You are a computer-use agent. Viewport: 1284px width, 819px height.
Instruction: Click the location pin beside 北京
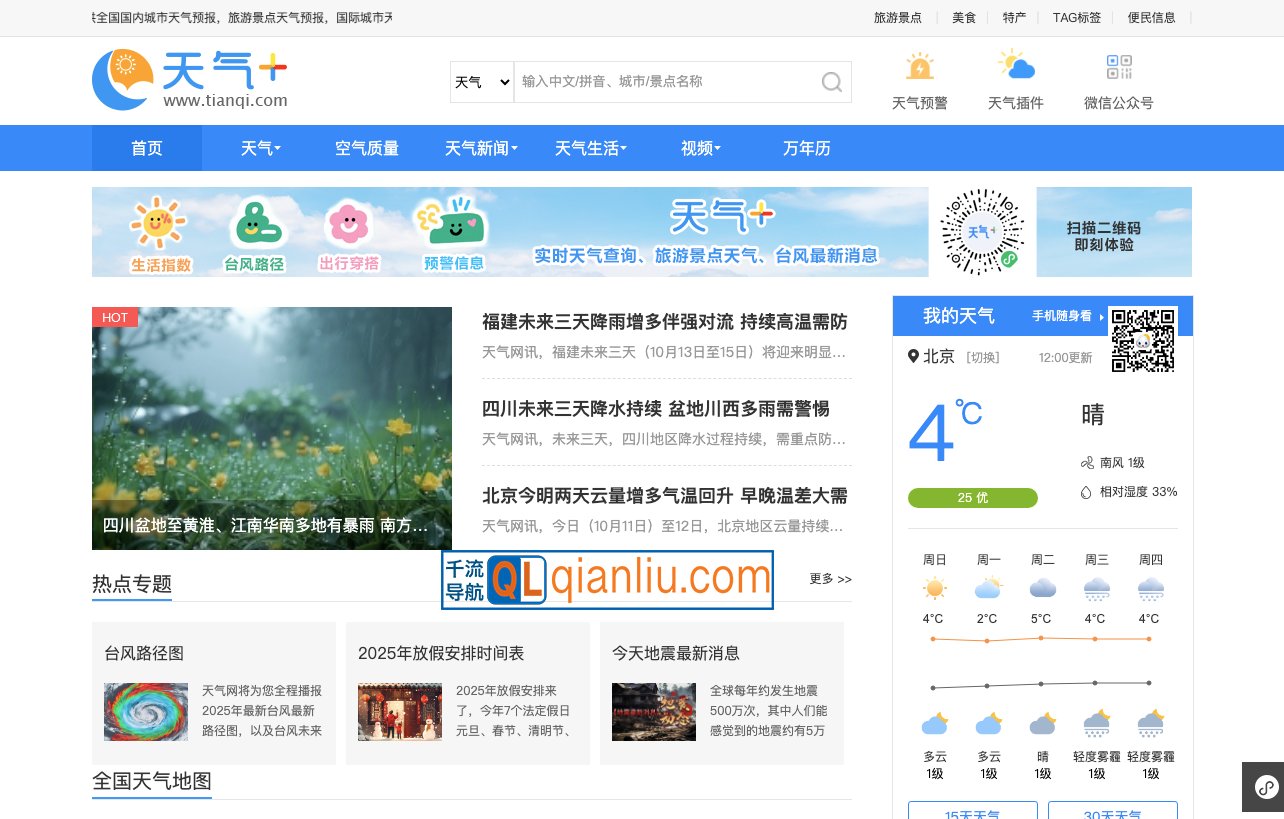[x=913, y=356]
